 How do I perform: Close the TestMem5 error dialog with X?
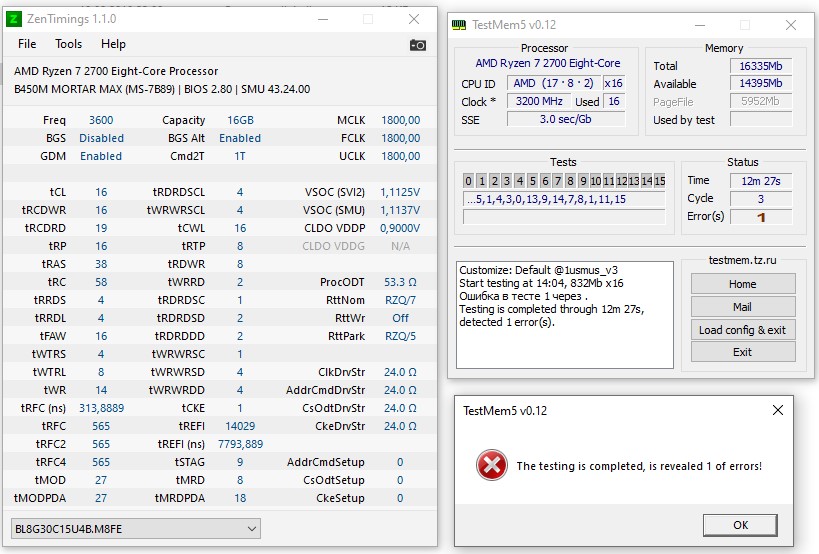coord(778,410)
